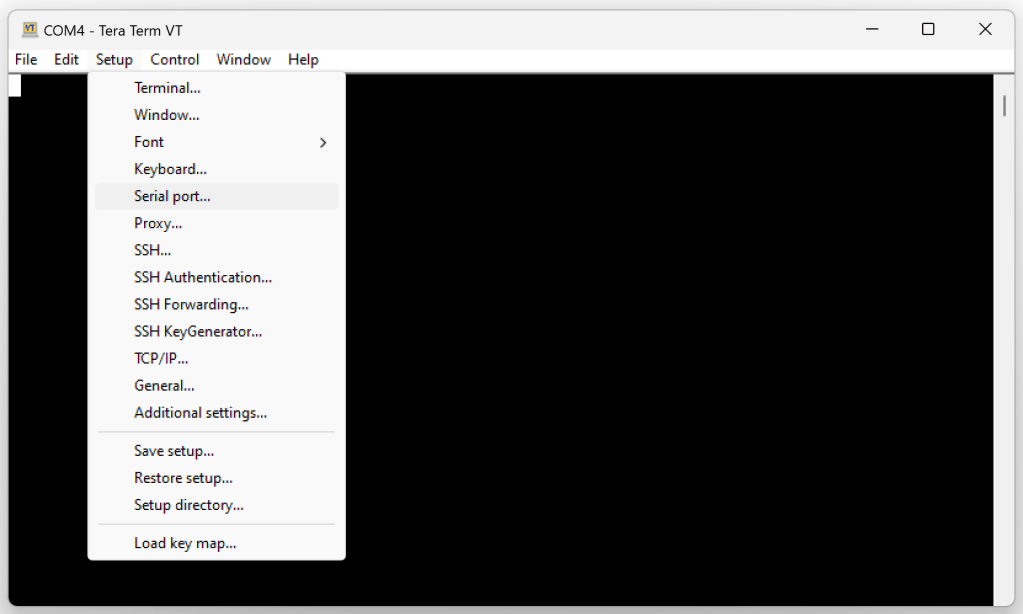Open Additional settings... dialog
Viewport: 1023px width, 614px height.
200,412
